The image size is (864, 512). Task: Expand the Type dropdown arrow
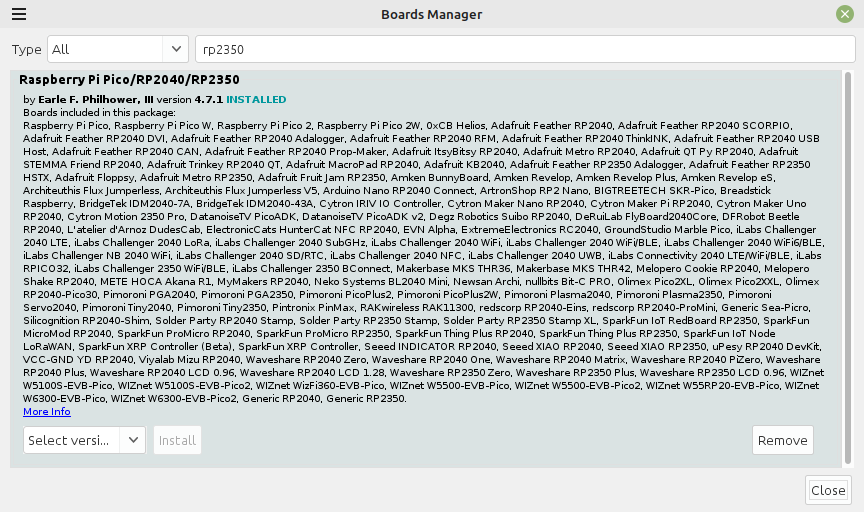pos(176,49)
